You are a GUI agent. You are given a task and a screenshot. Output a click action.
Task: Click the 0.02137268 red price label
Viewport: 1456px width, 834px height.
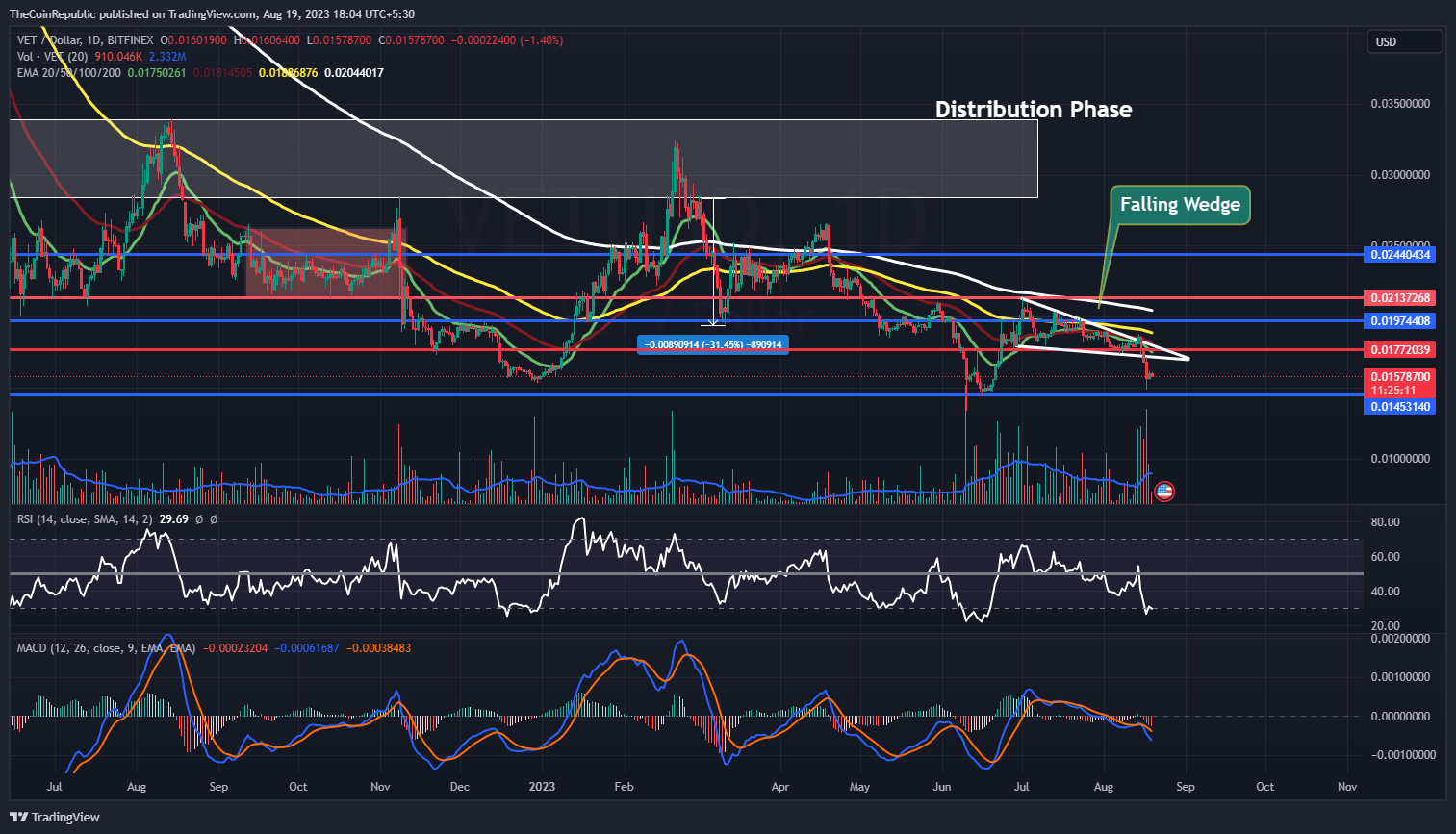1400,298
